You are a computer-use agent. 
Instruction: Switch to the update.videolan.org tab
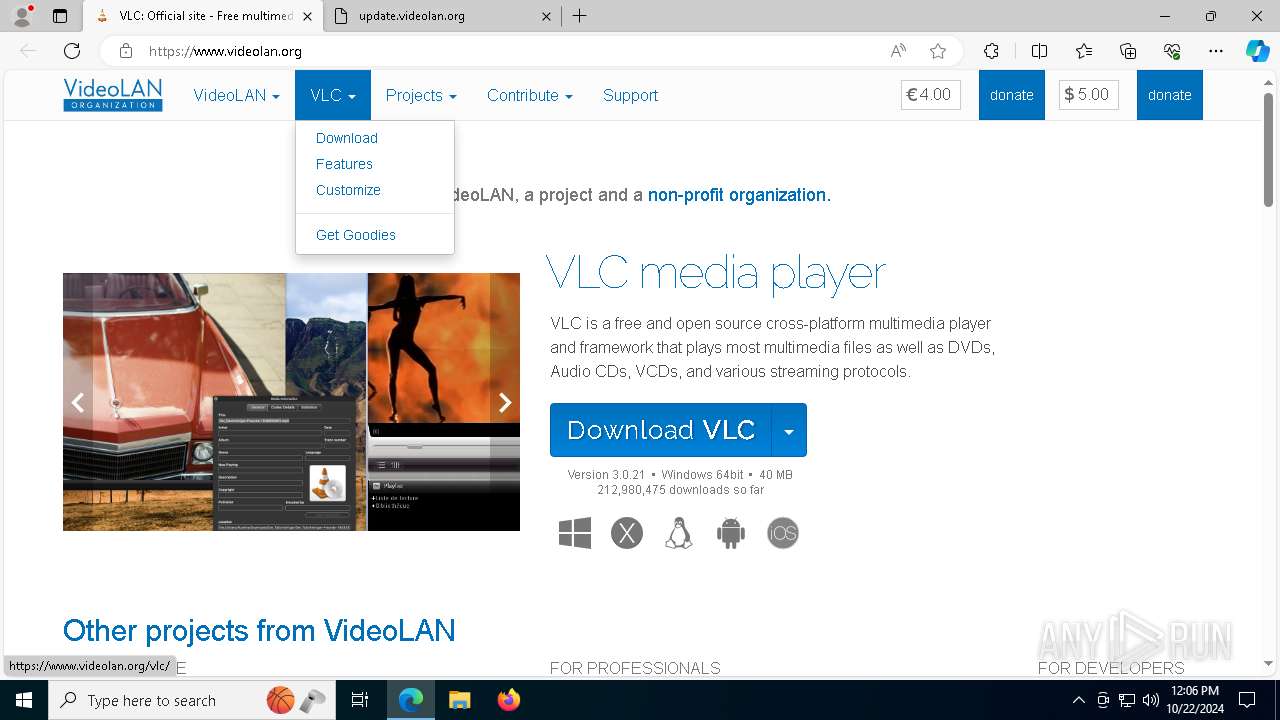point(441,16)
